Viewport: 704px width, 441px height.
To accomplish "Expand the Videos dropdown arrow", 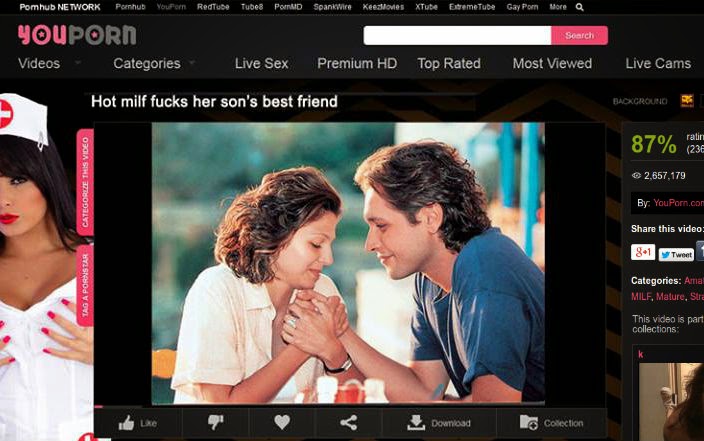I will (78, 62).
